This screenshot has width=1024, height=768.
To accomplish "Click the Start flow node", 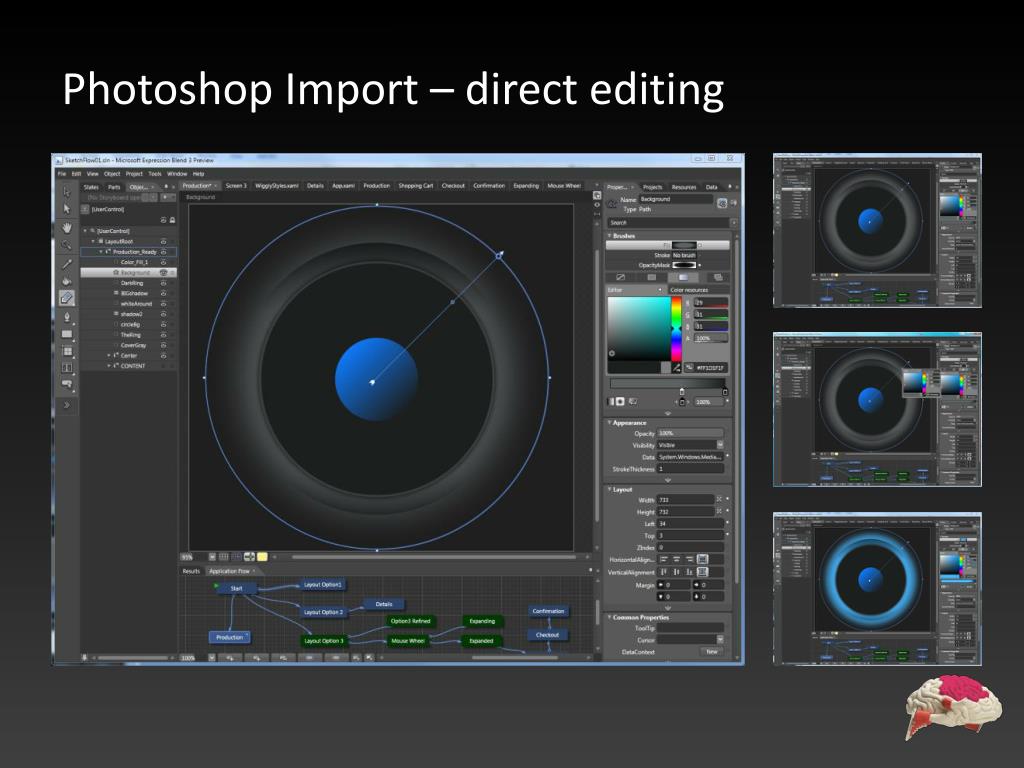I will (x=236, y=588).
